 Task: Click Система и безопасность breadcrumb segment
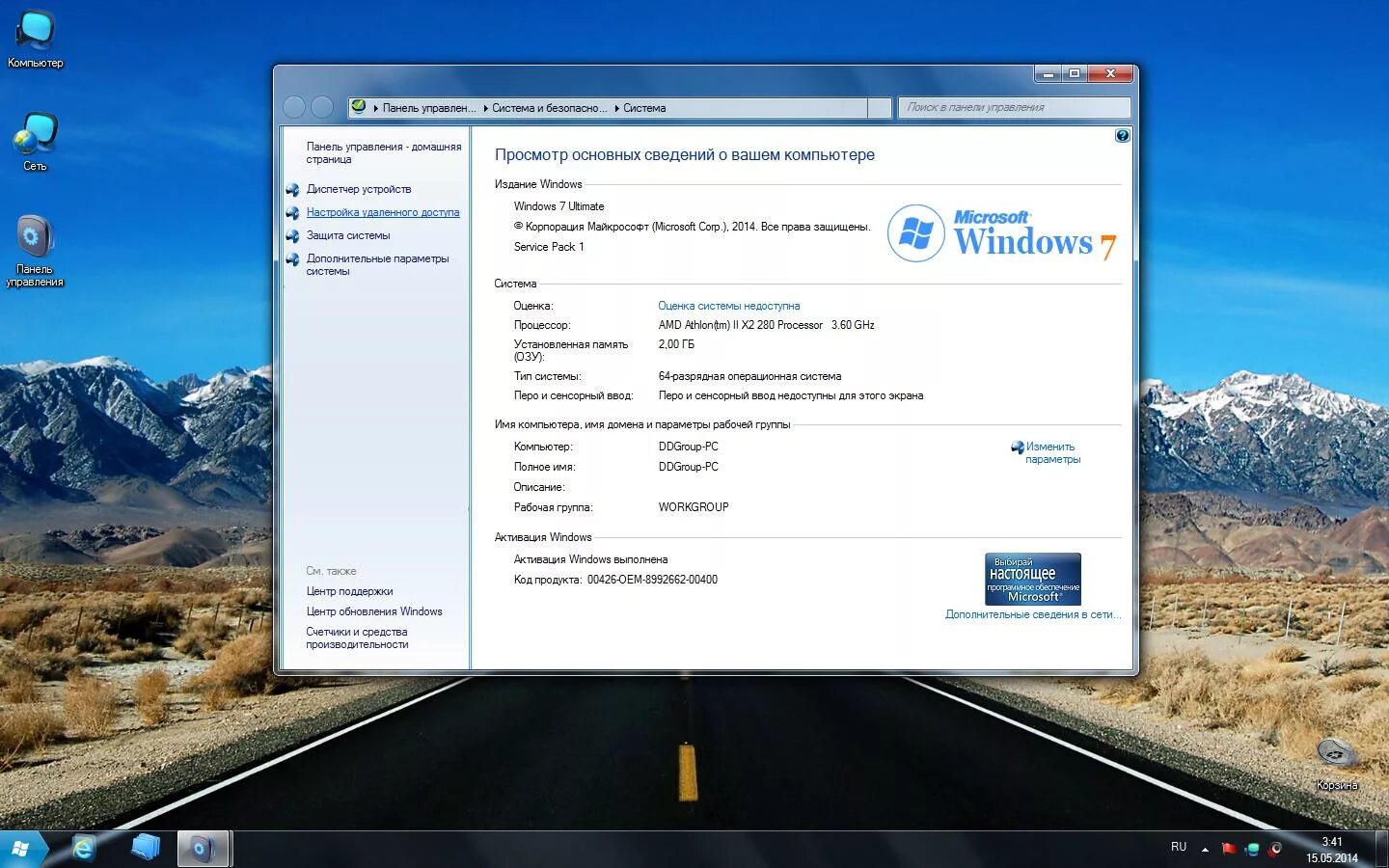[550, 108]
